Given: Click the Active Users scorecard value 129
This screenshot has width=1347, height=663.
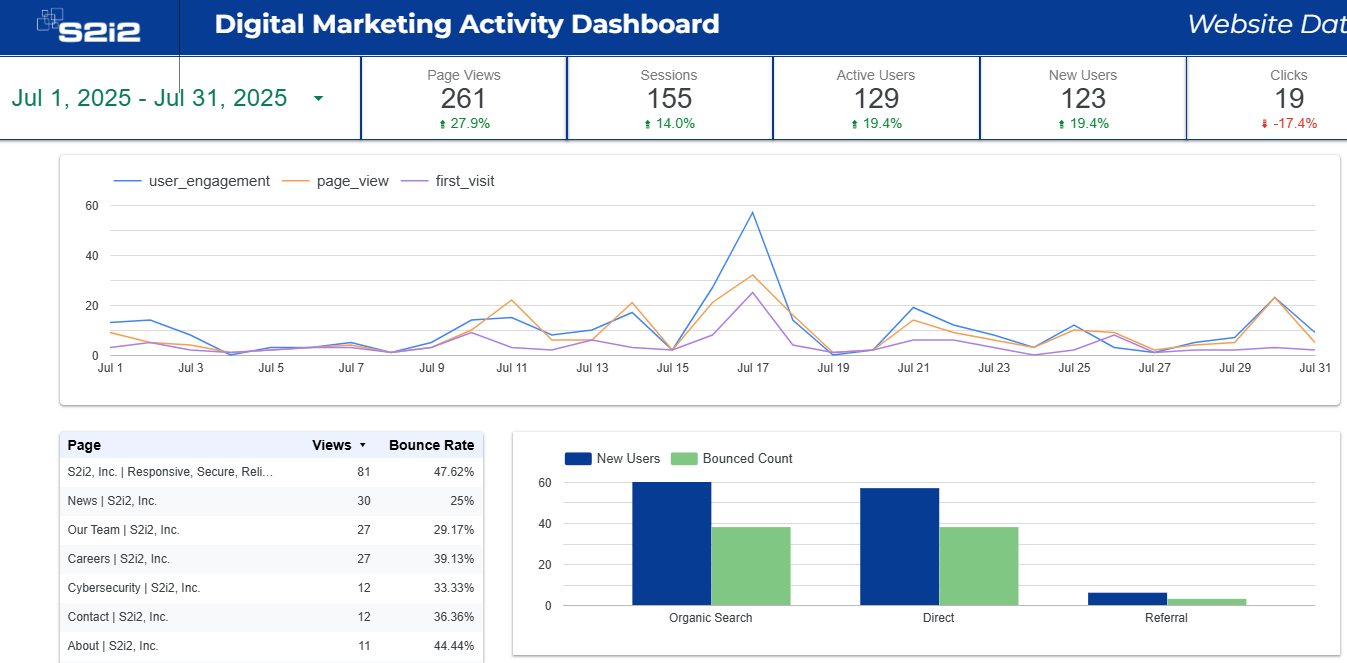Looking at the screenshot, I should coord(876,98).
